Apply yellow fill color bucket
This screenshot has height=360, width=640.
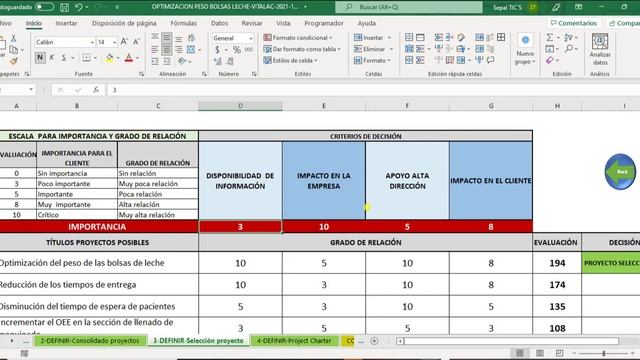click(109, 58)
